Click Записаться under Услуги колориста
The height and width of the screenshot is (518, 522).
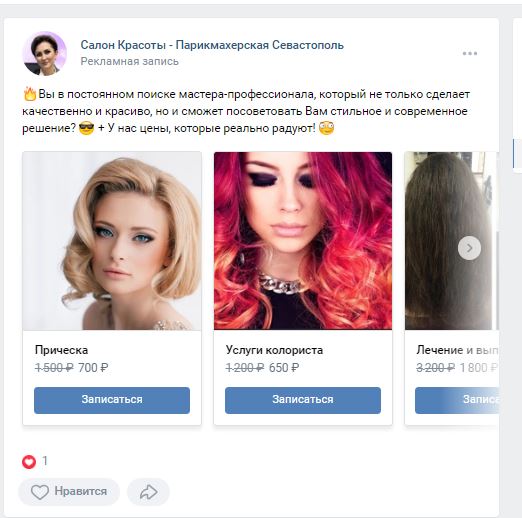(303, 400)
